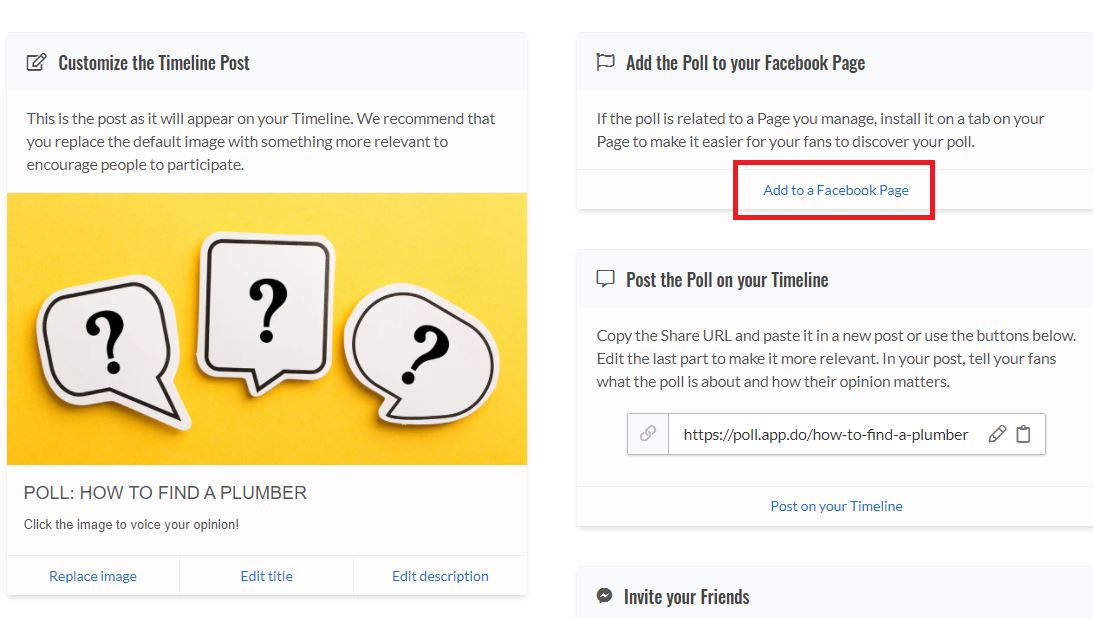Click the Add the Poll to your Facebook Page heading
Viewport: 1093px width, 640px height.
tap(745, 63)
